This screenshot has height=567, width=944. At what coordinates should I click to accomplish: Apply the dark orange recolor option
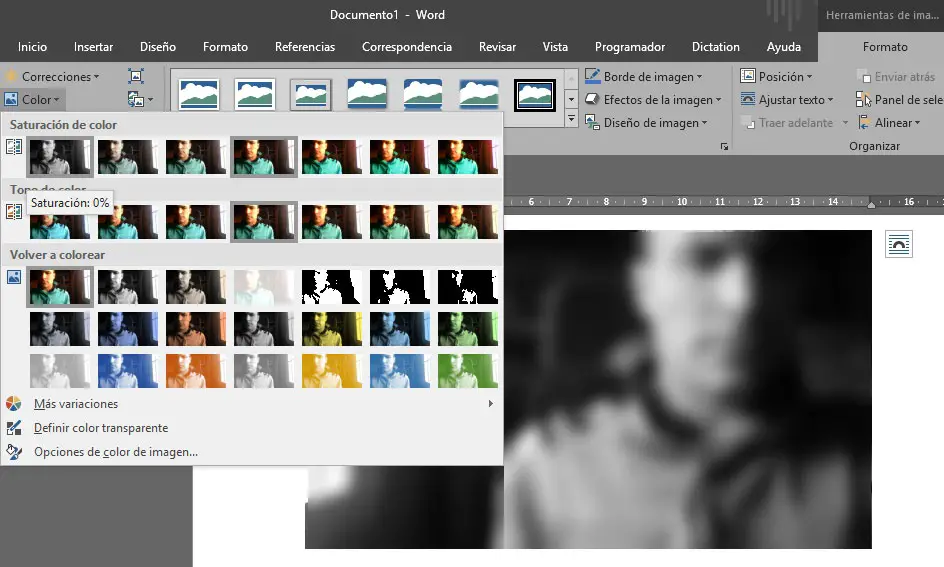[x=196, y=328]
